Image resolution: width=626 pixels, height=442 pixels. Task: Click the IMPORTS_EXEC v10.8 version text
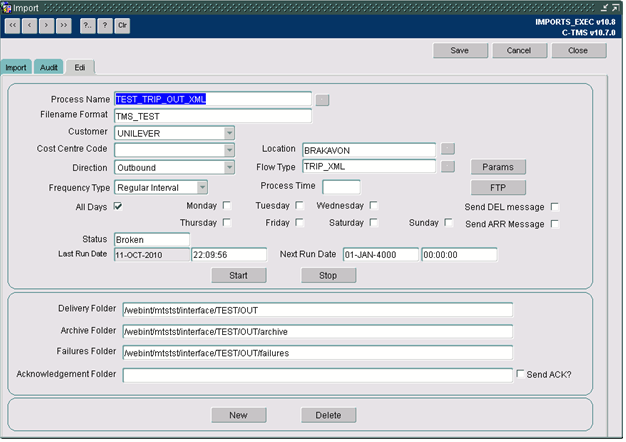point(575,22)
